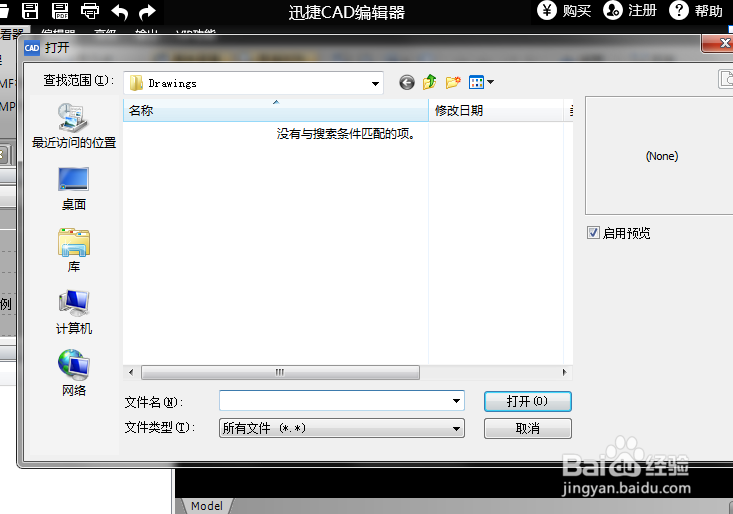
Task: Close the 打开 dialog
Action: click(x=720, y=43)
